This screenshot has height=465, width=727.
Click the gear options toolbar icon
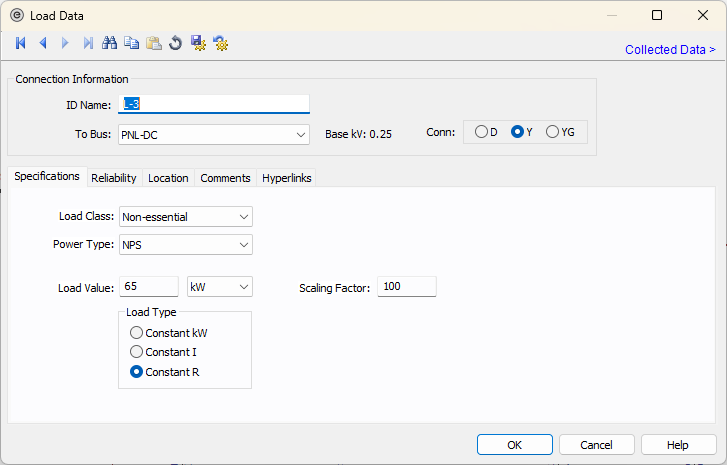[221, 43]
